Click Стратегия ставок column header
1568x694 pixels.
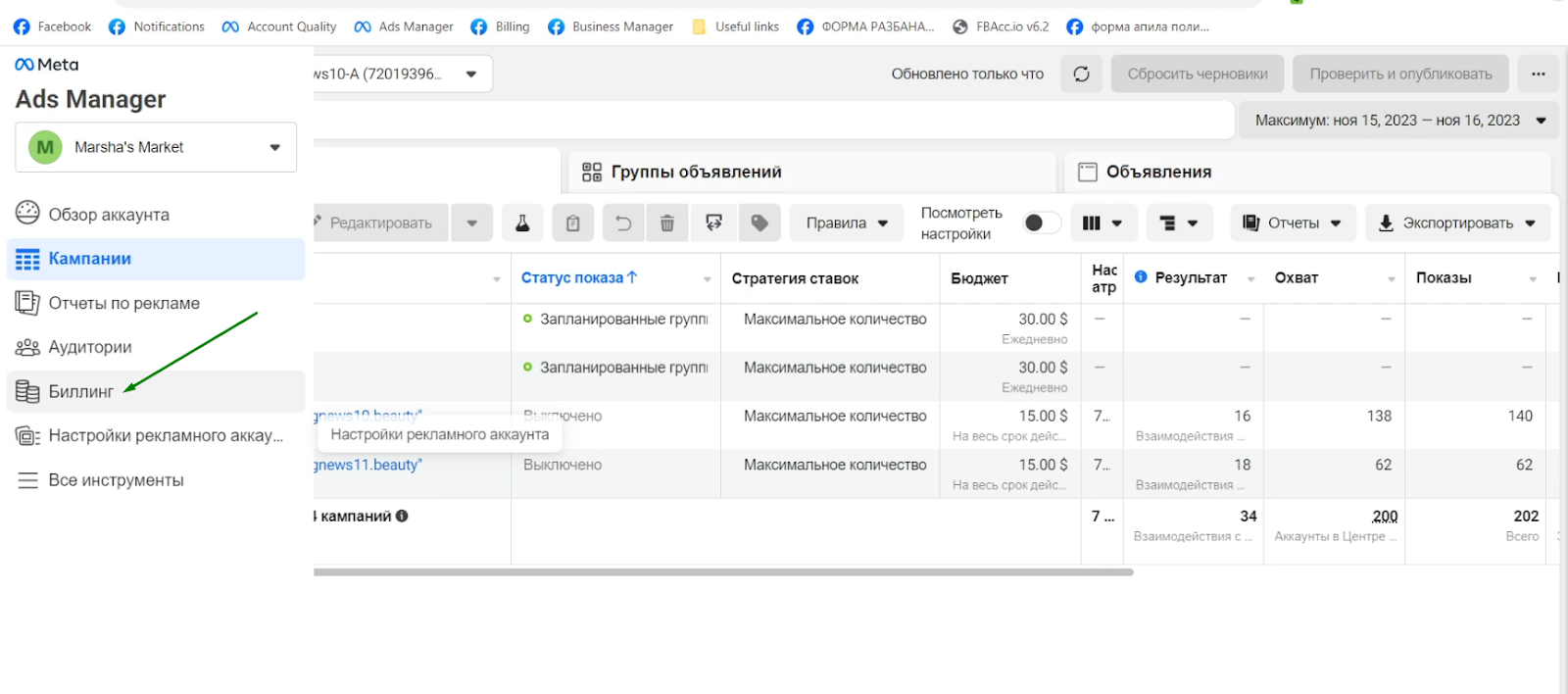tap(795, 278)
